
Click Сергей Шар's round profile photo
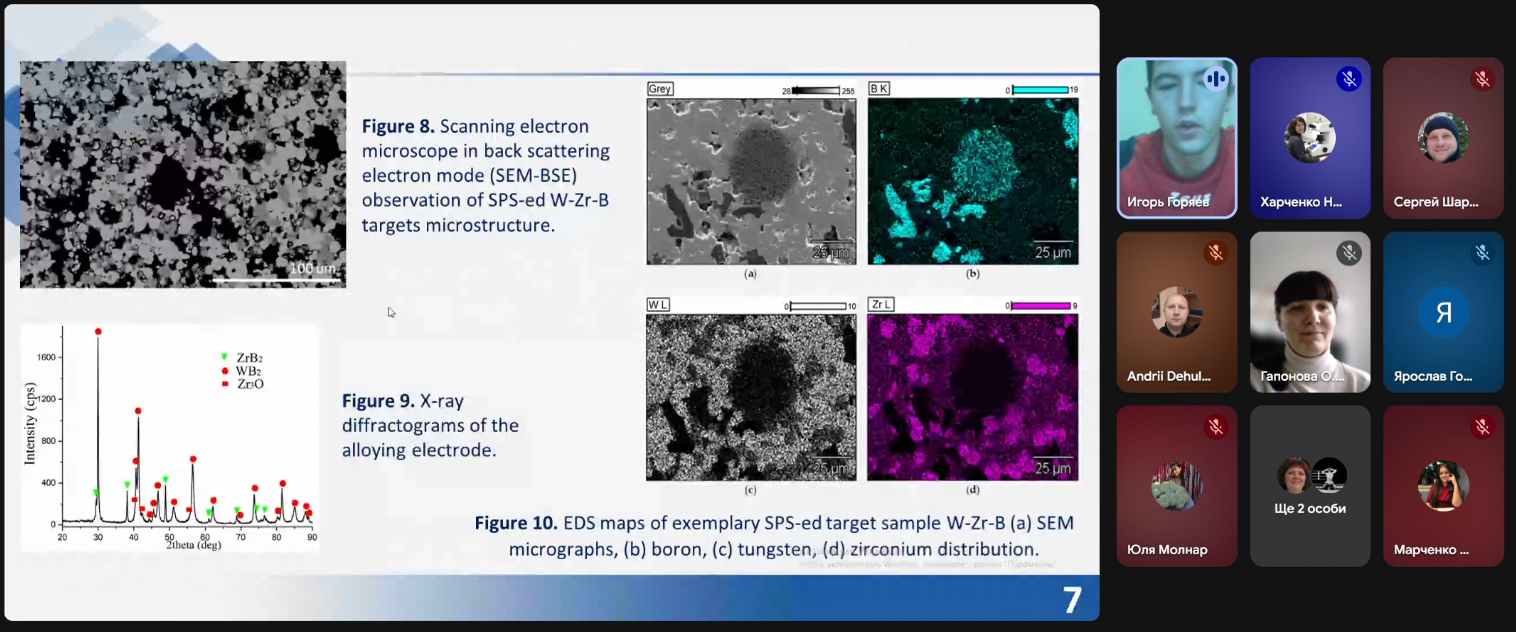click(1443, 138)
